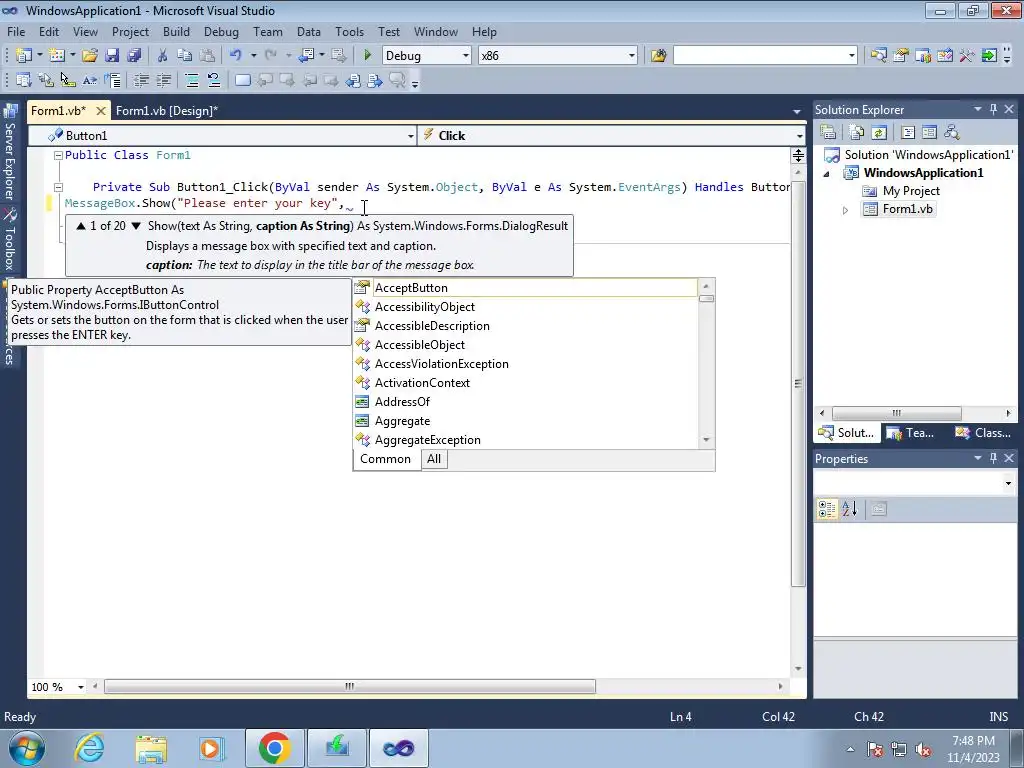Toggle a bookmark on current line icon
The height and width of the screenshot is (768, 1024).
(242, 80)
